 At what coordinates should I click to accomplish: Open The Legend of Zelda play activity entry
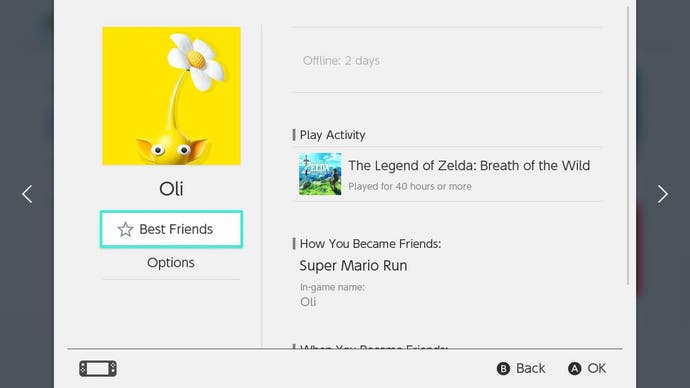point(447,175)
